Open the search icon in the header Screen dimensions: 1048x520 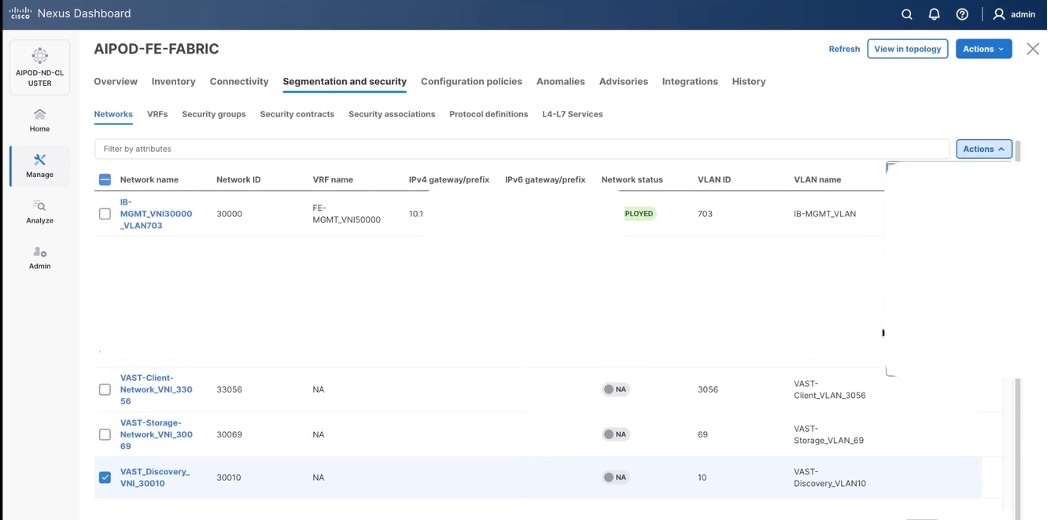(906, 14)
